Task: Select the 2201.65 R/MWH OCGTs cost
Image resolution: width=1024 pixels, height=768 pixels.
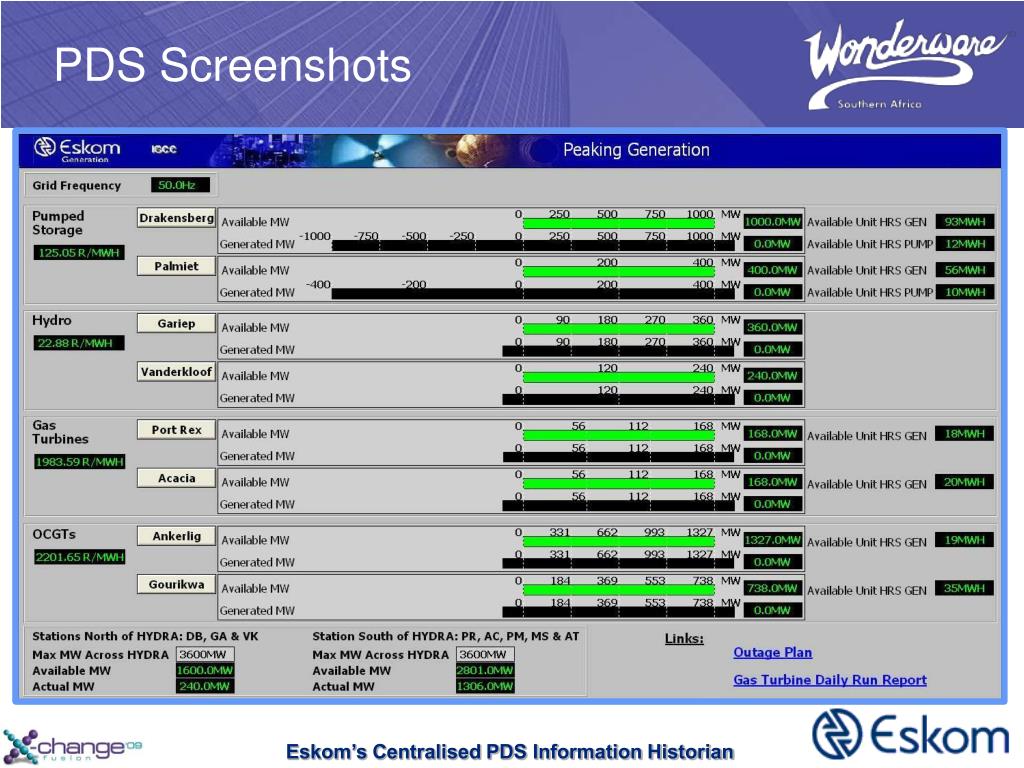Action: pyautogui.click(x=79, y=557)
